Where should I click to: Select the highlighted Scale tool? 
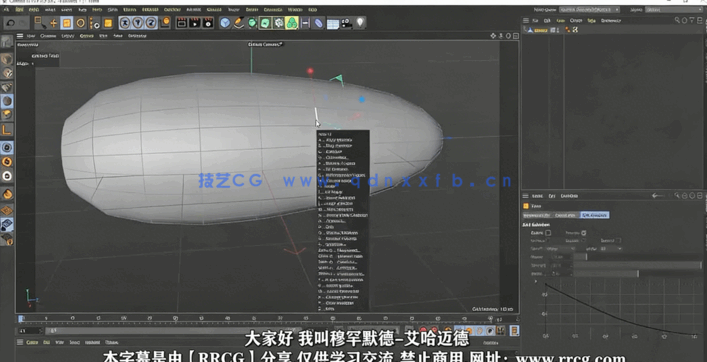(67, 23)
